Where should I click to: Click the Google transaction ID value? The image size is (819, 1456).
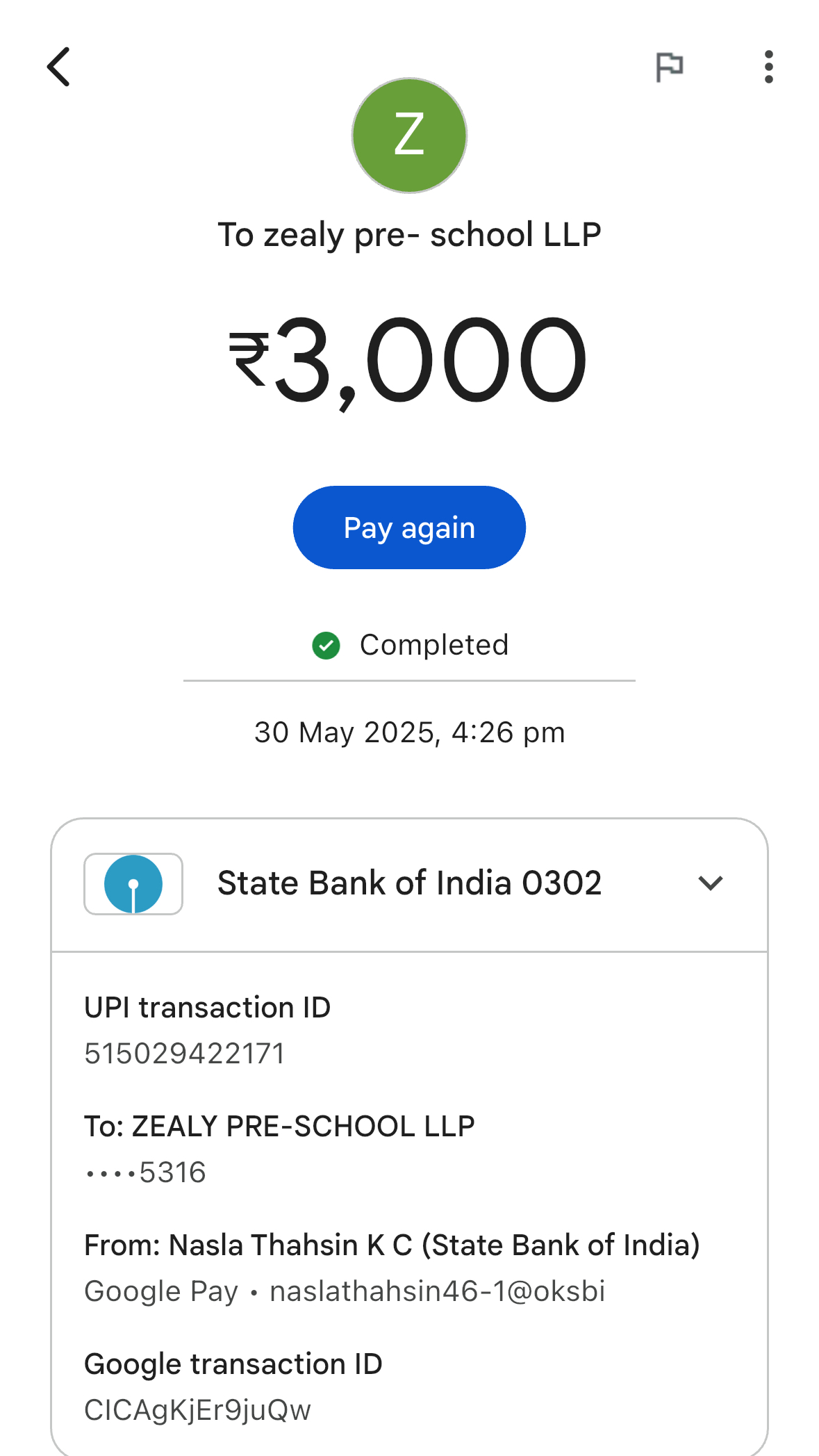(x=197, y=1410)
